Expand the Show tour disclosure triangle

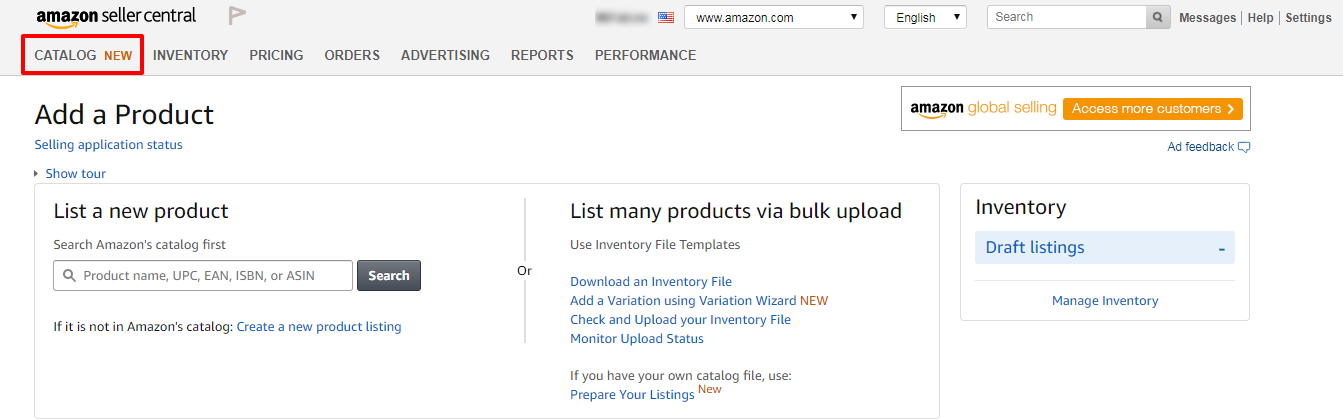pyautogui.click(x=37, y=174)
